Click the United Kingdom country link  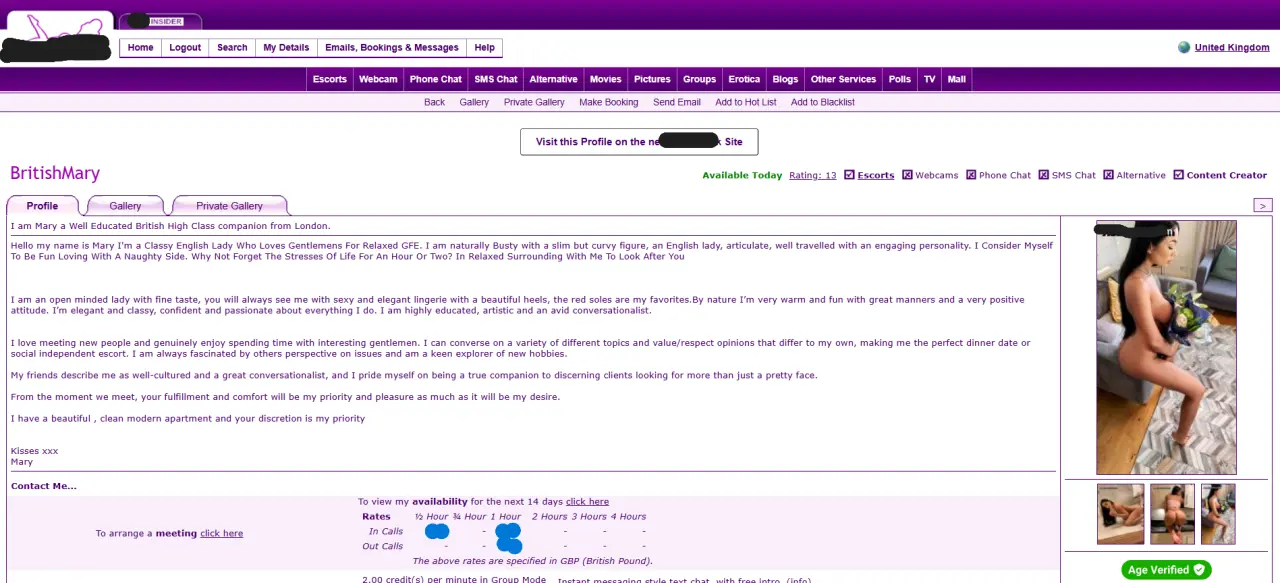point(1232,47)
